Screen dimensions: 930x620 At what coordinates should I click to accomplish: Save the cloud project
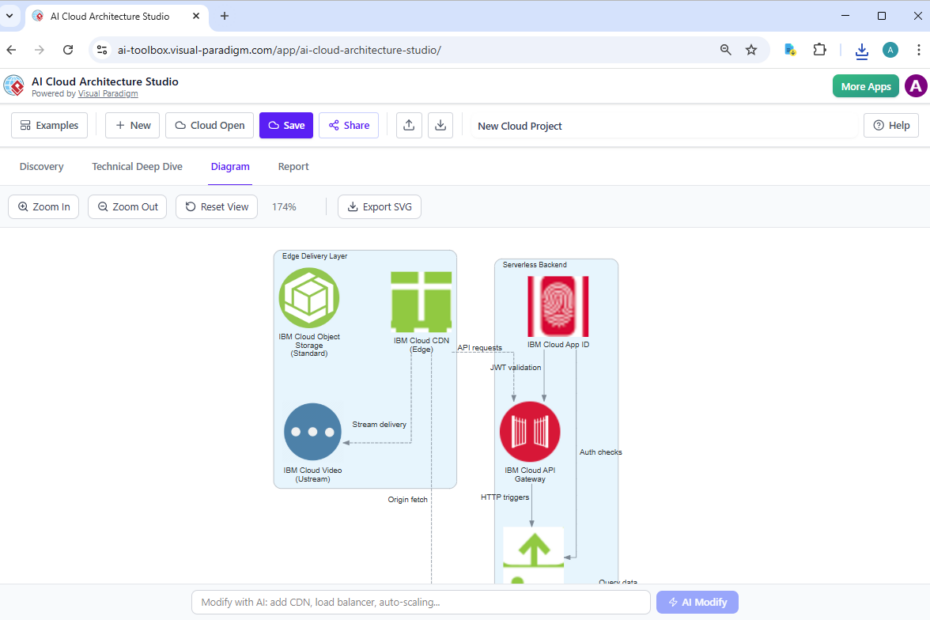pos(286,125)
